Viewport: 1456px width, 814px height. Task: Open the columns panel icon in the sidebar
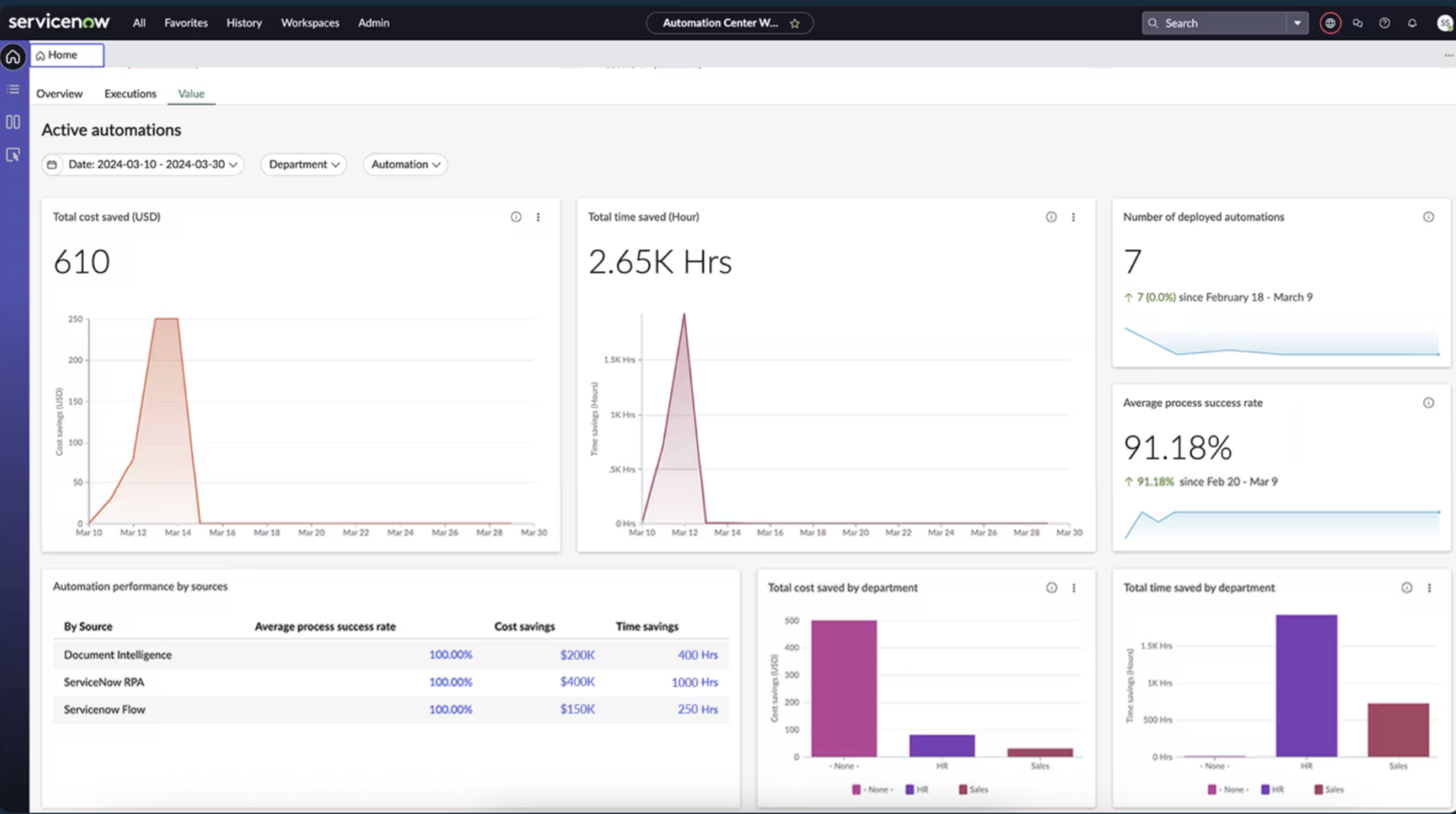[13, 122]
